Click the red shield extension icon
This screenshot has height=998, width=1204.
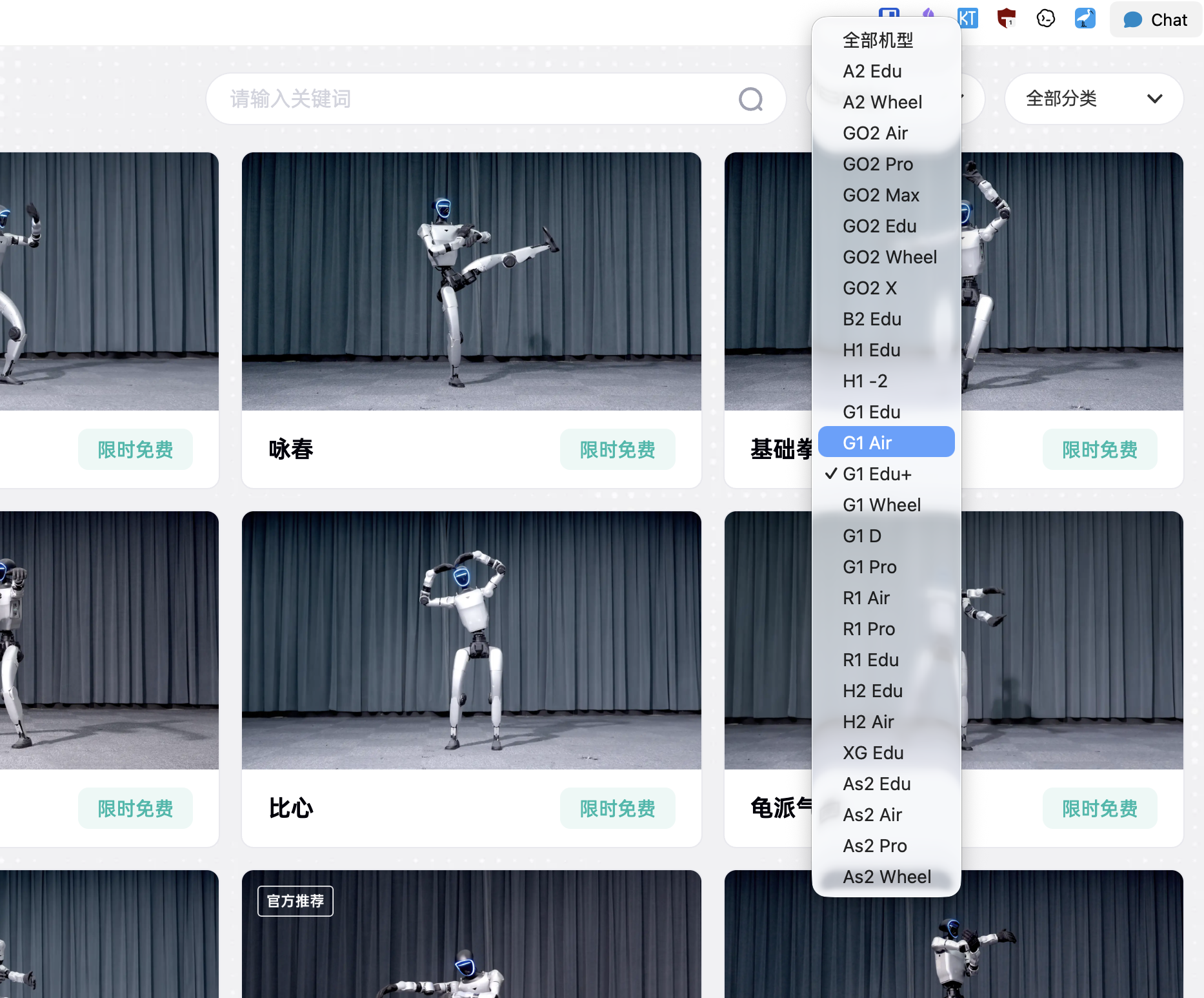click(1007, 18)
